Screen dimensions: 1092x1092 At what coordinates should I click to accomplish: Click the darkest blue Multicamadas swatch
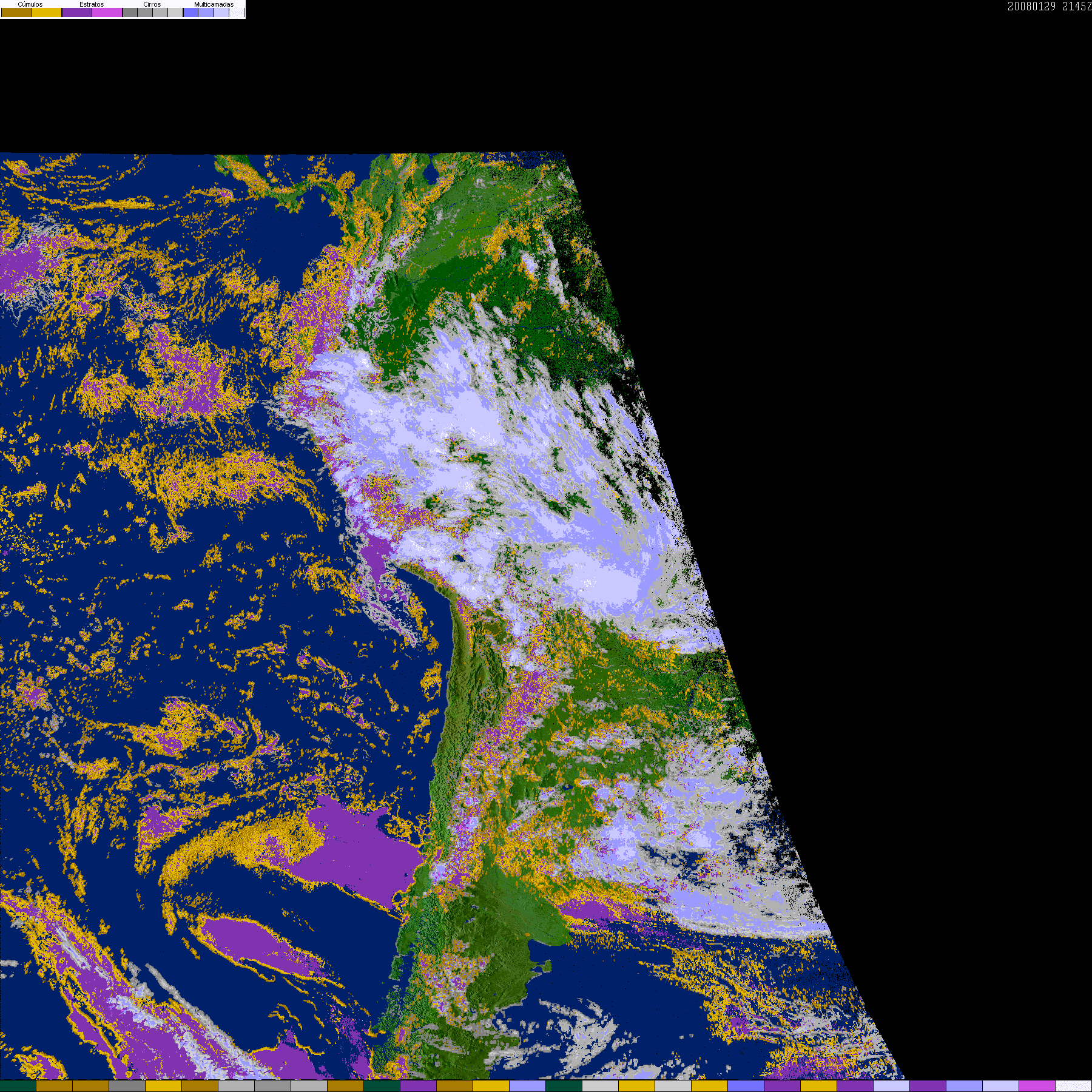tap(190, 12)
